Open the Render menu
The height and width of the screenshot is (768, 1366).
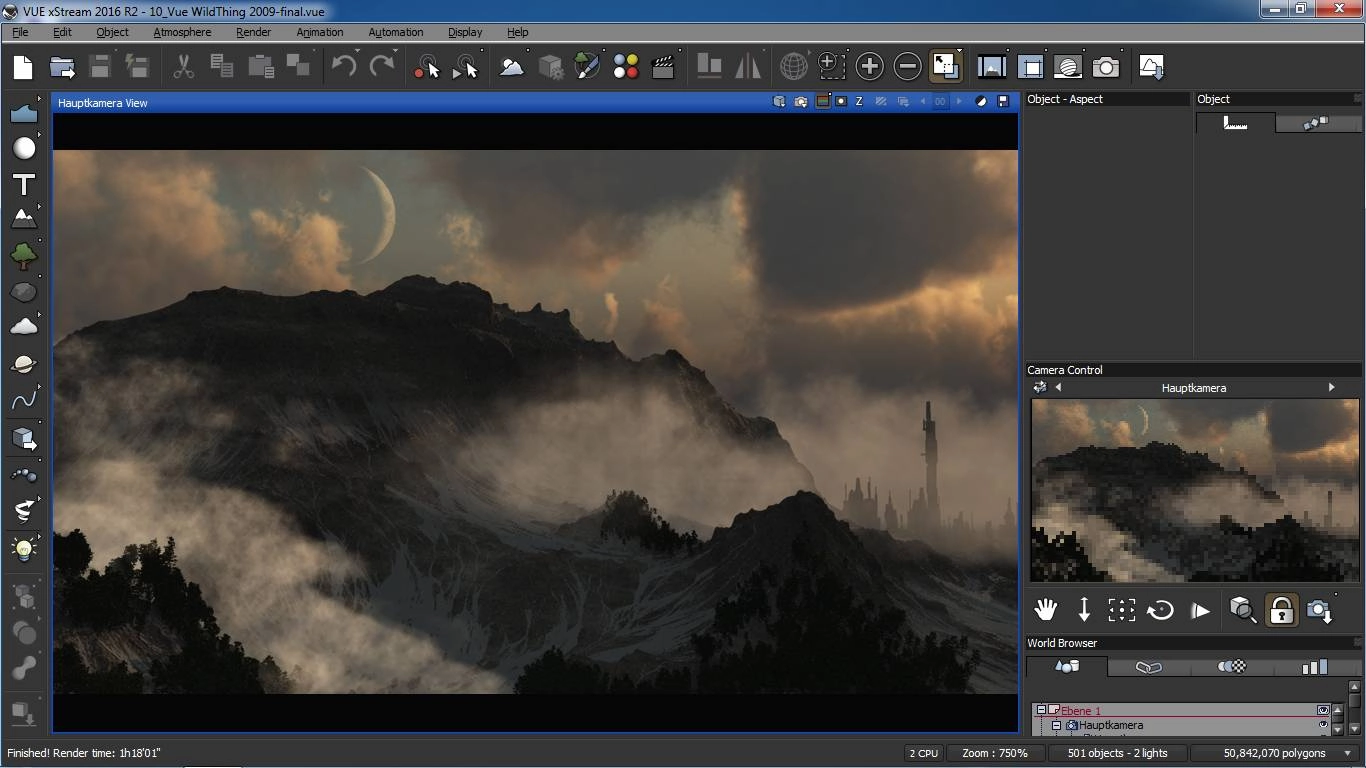pos(253,32)
